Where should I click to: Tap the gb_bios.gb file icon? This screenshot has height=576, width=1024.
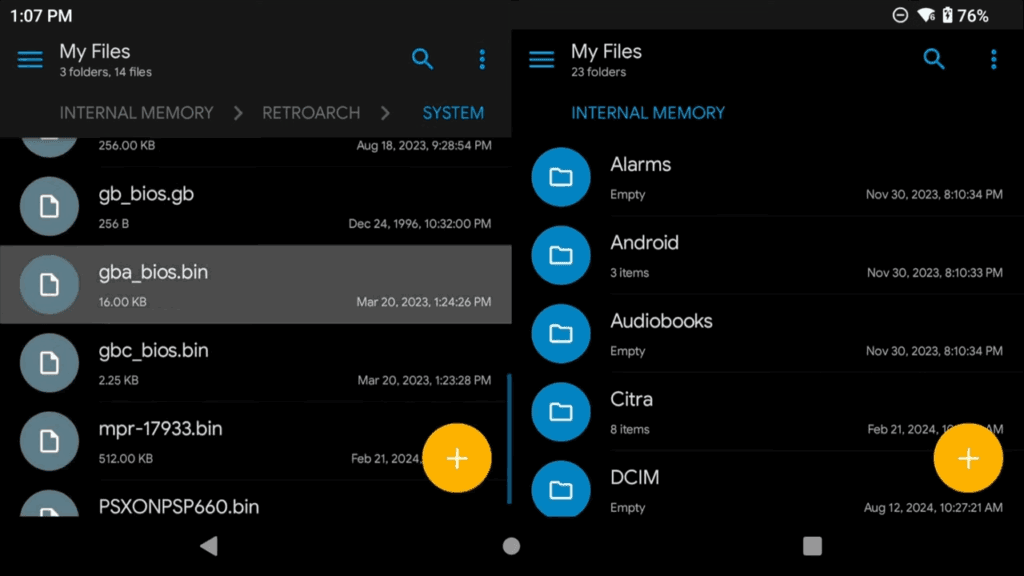(x=49, y=206)
